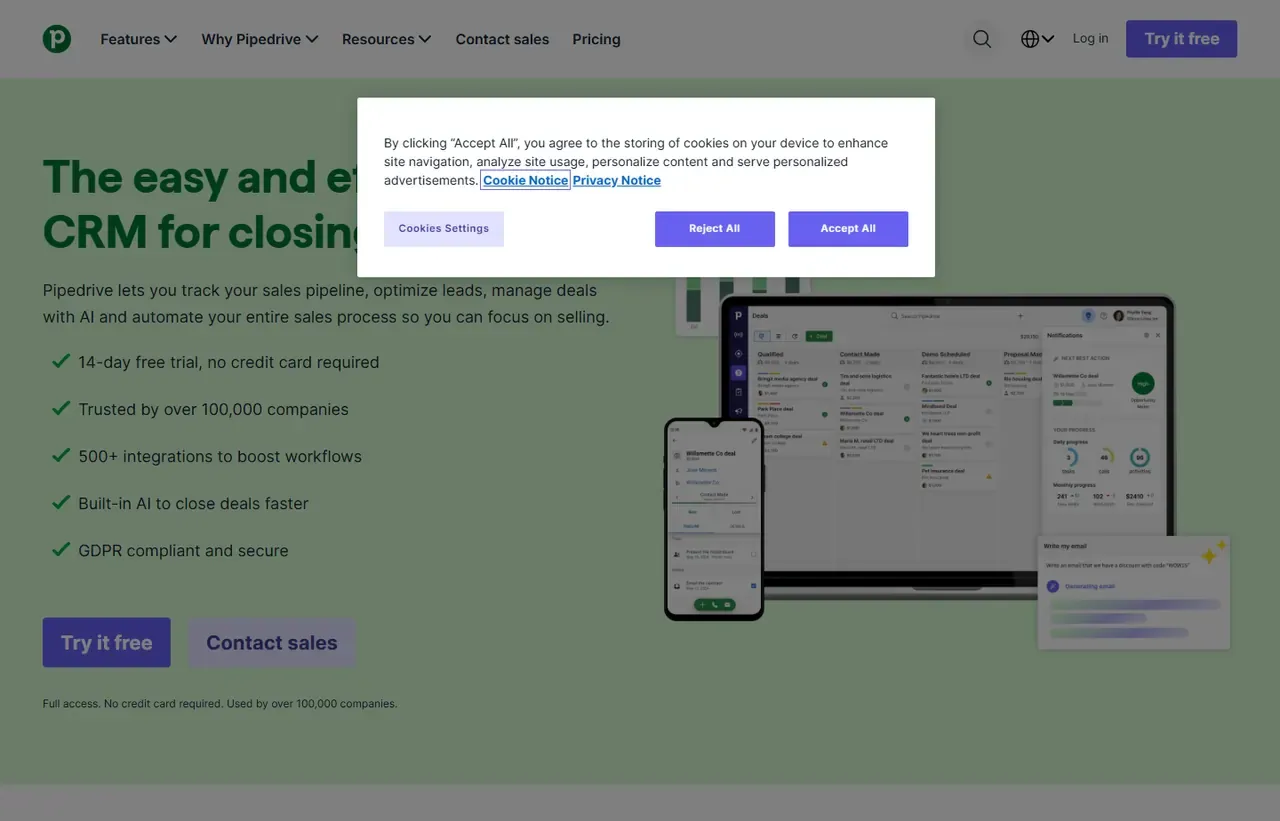Click "14-day free trial, no credit card required"
This screenshot has width=1280, height=821.
point(229,362)
